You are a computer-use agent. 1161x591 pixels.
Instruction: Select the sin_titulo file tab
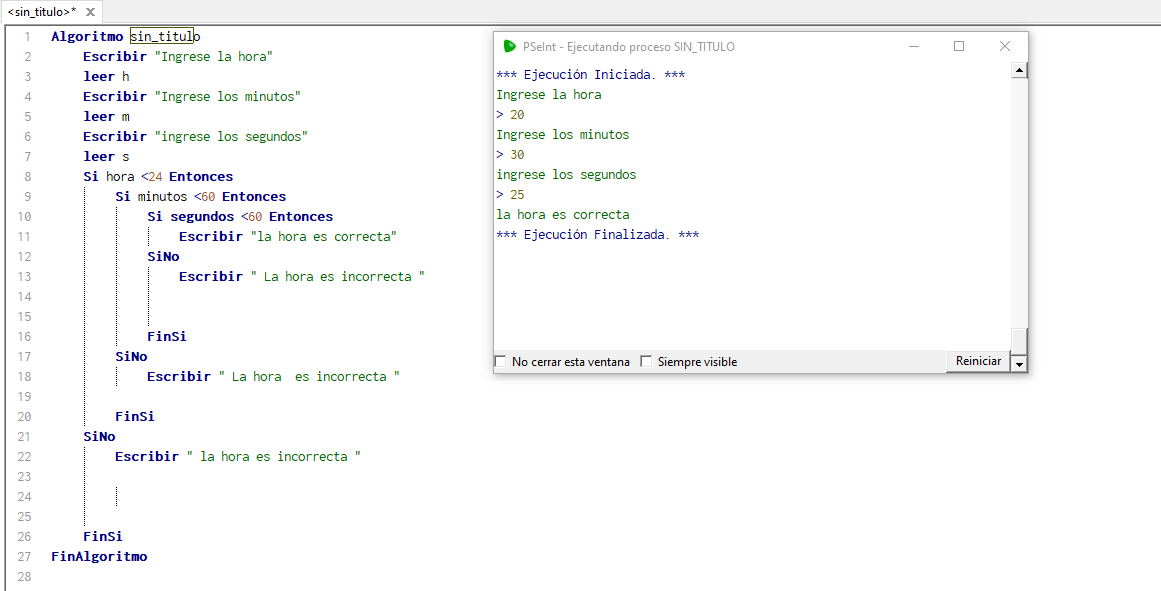pos(41,12)
